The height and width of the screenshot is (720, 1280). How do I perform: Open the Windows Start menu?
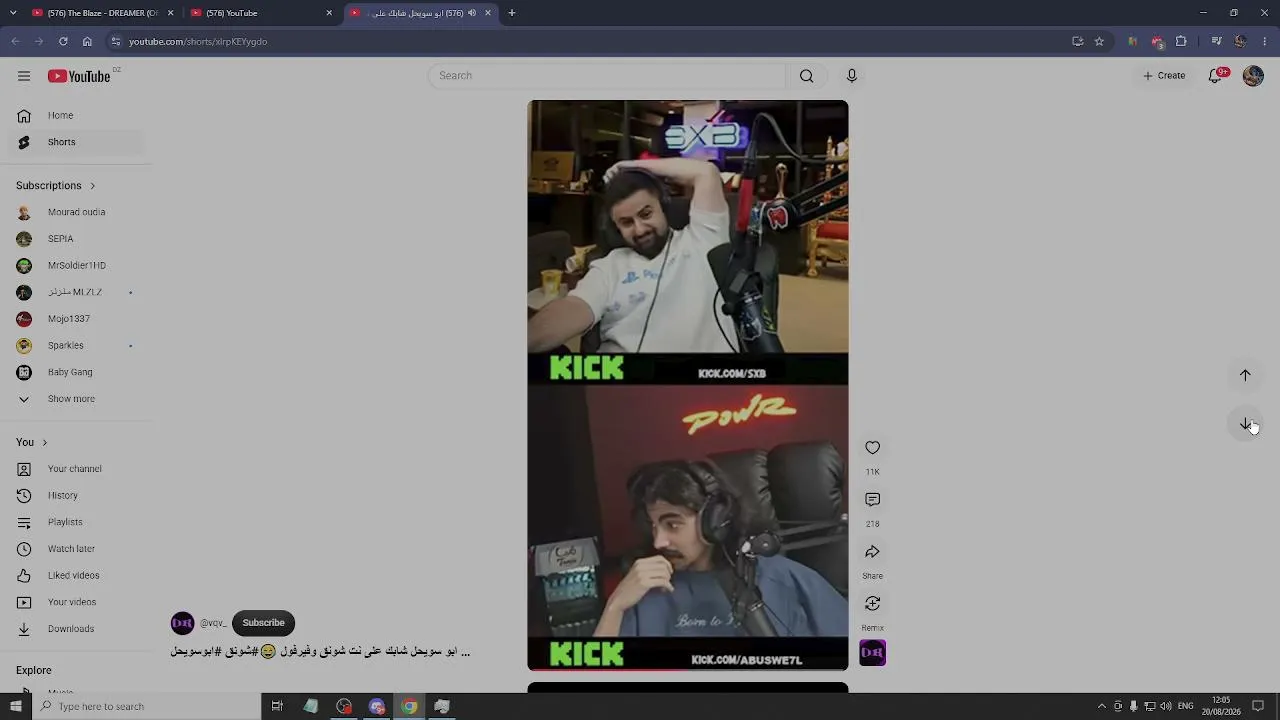pyautogui.click(x=15, y=706)
